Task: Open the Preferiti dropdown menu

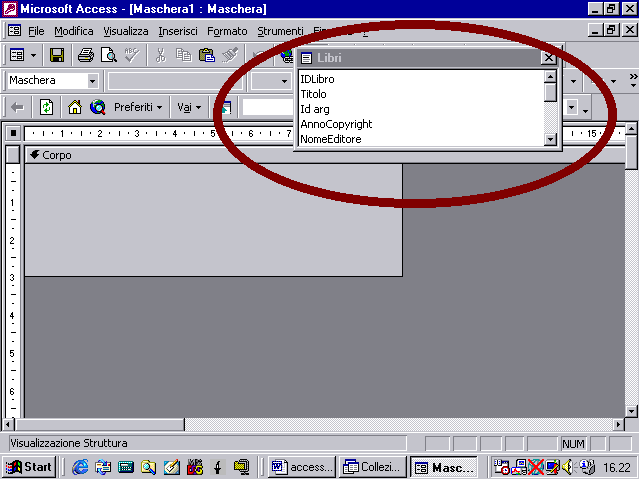Action: pos(138,108)
